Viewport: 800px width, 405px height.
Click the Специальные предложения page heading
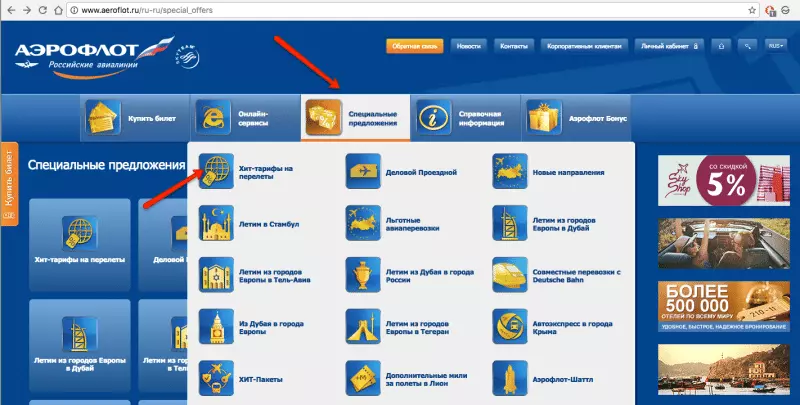point(106,165)
